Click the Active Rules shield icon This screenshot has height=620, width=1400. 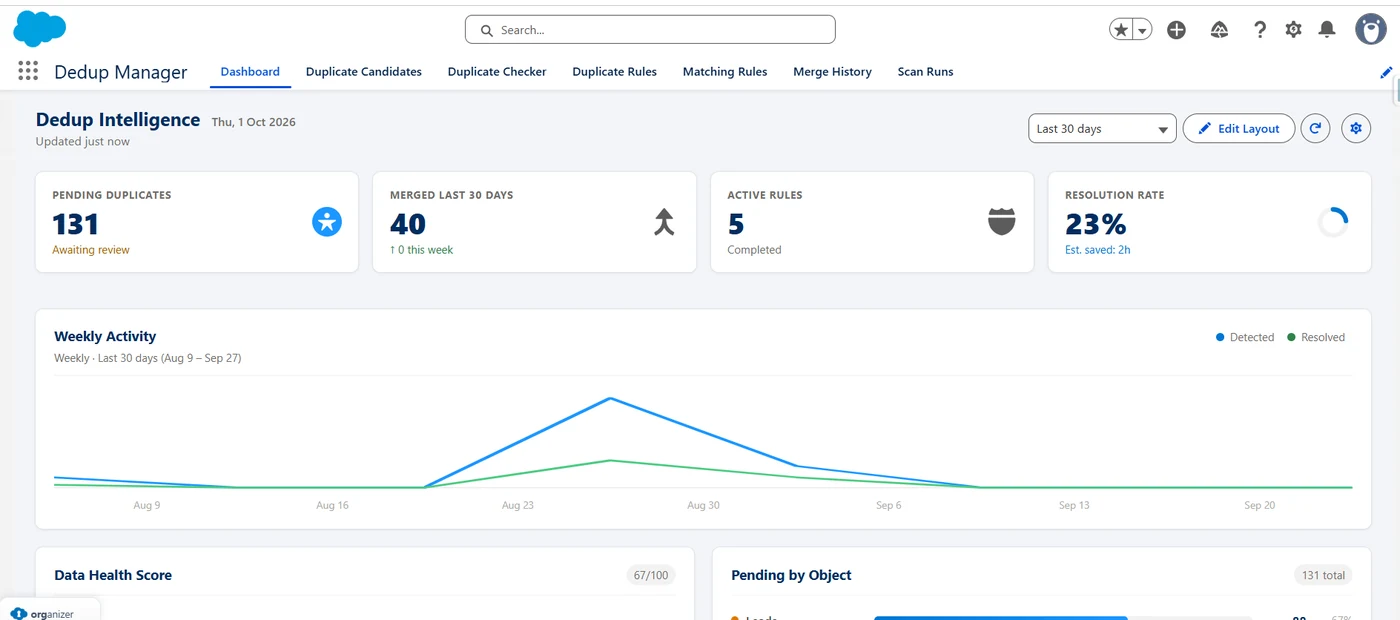pyautogui.click(x=1002, y=222)
